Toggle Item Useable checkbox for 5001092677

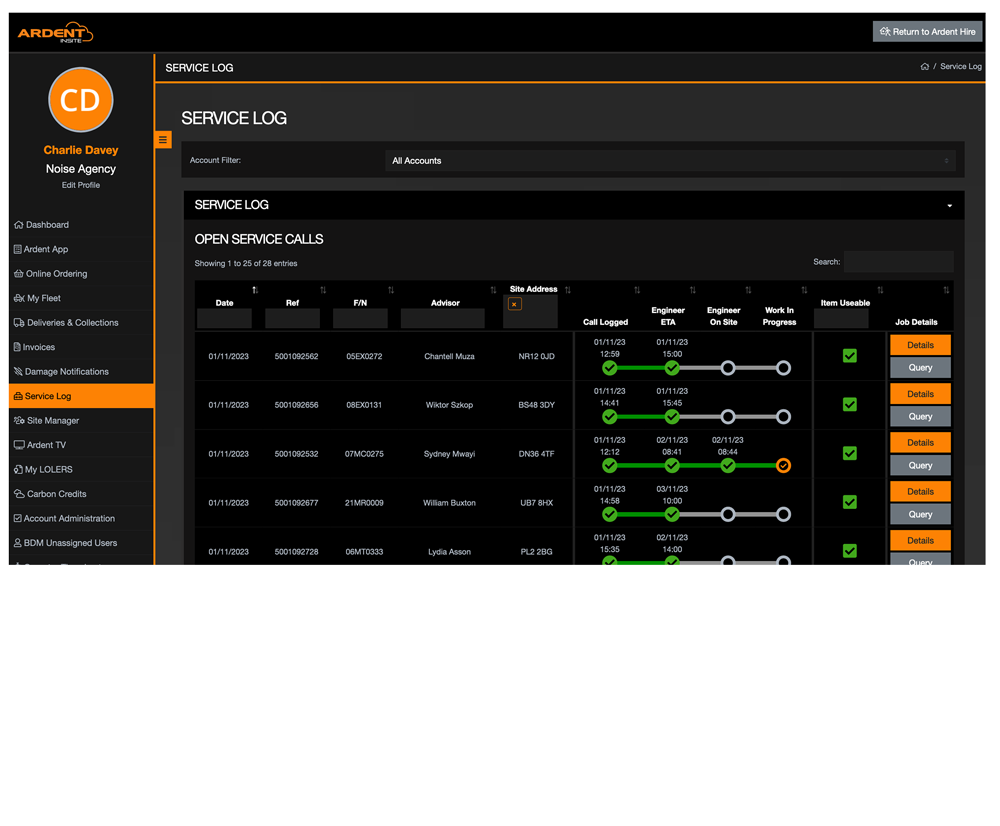tap(849, 502)
